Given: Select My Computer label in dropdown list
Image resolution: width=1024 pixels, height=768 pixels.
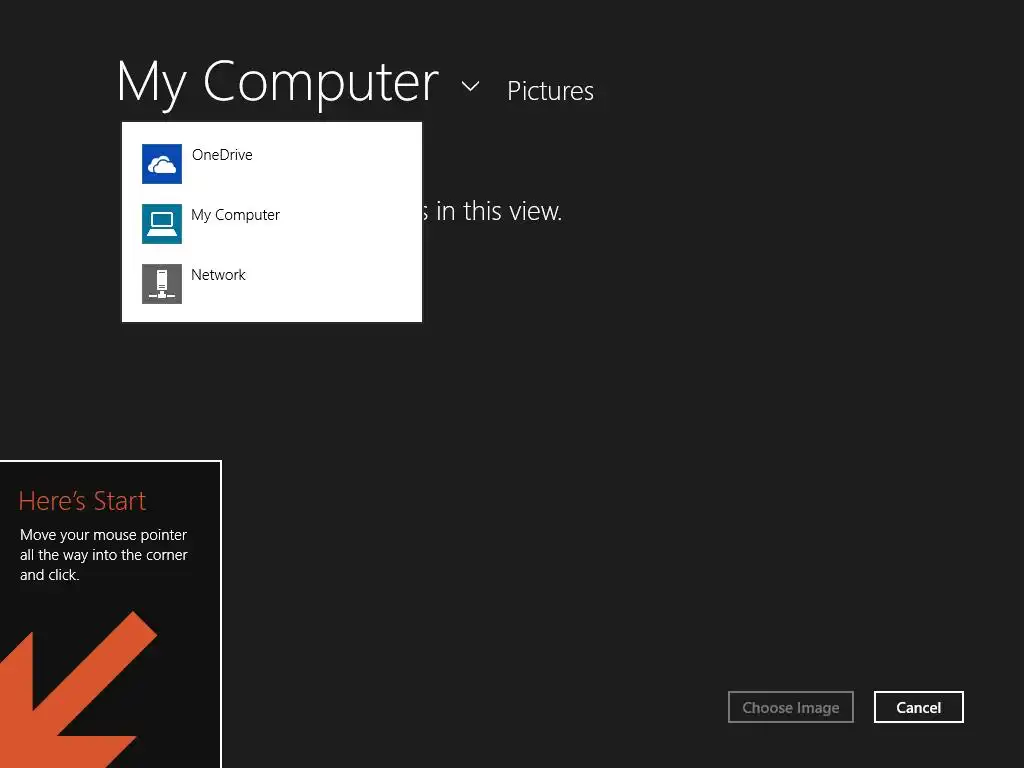Looking at the screenshot, I should tap(236, 215).
